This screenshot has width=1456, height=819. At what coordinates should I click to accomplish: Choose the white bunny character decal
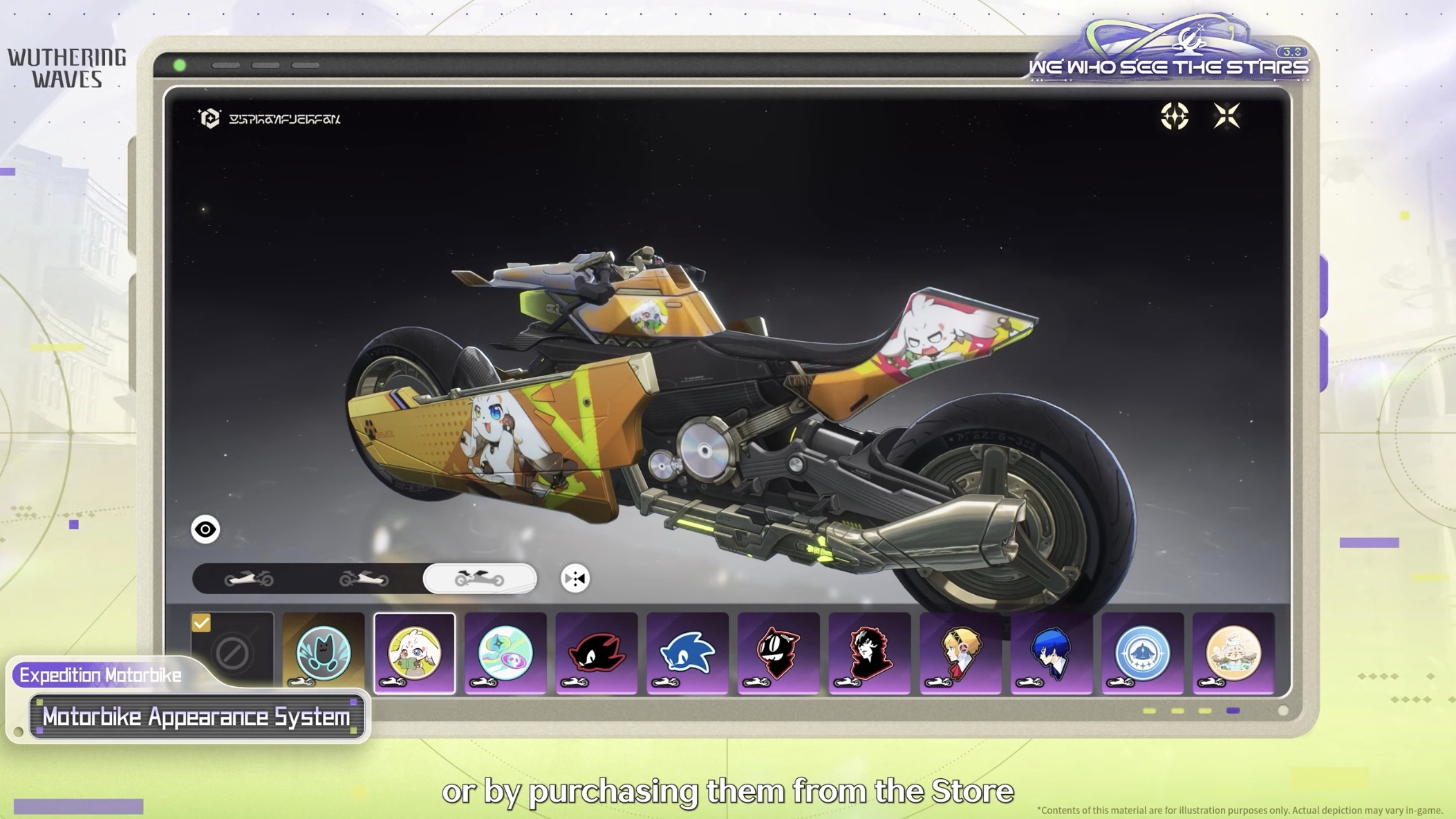pyautogui.click(x=414, y=652)
